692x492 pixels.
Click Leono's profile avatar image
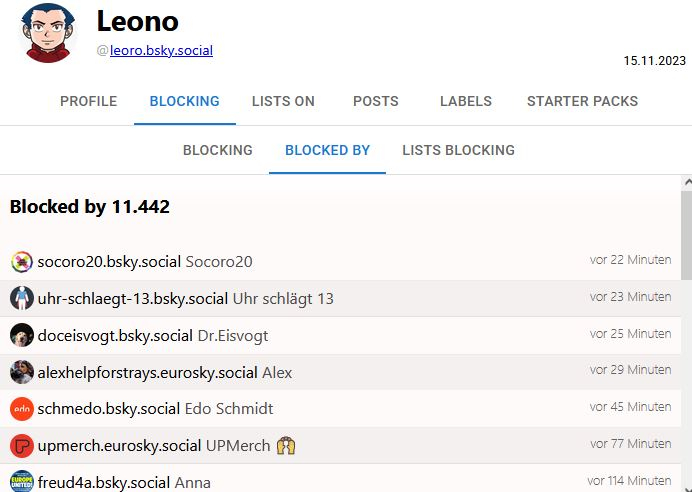[x=50, y=33]
